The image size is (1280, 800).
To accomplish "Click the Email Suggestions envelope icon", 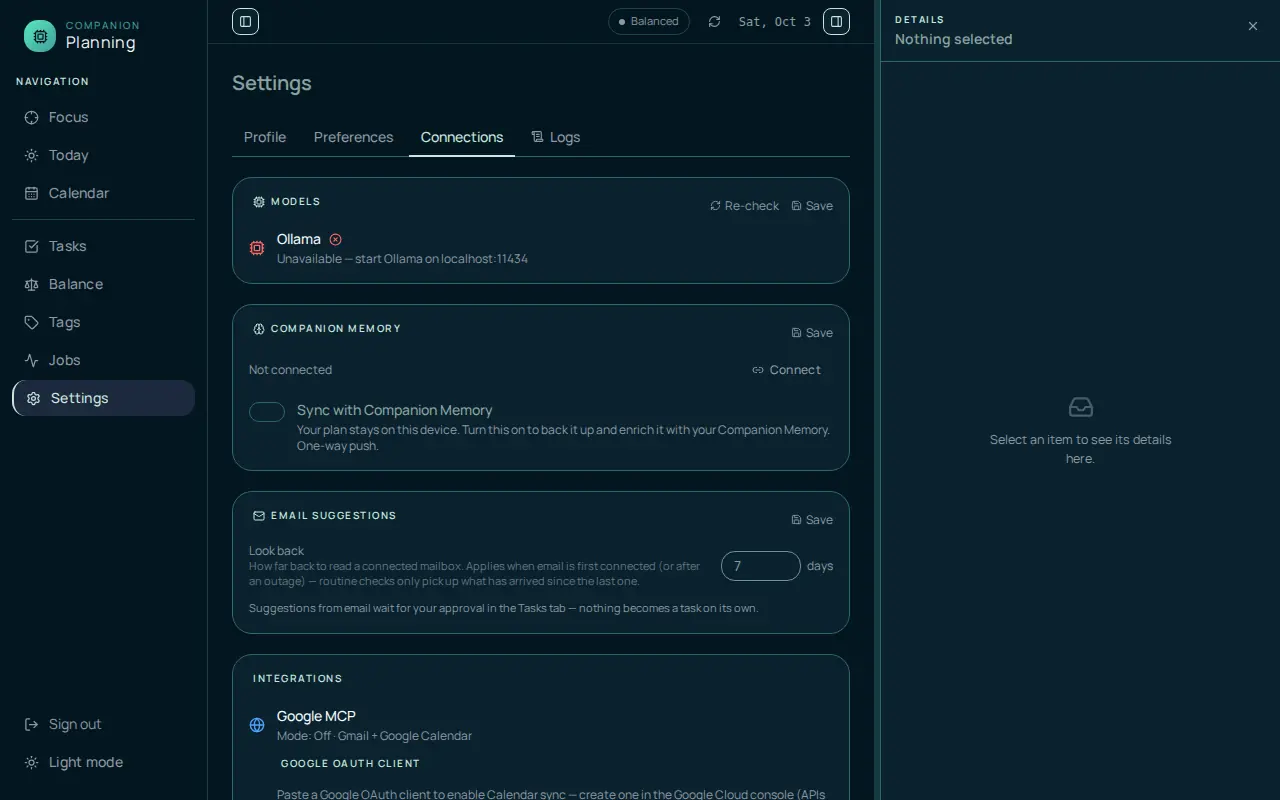I will coord(259,516).
